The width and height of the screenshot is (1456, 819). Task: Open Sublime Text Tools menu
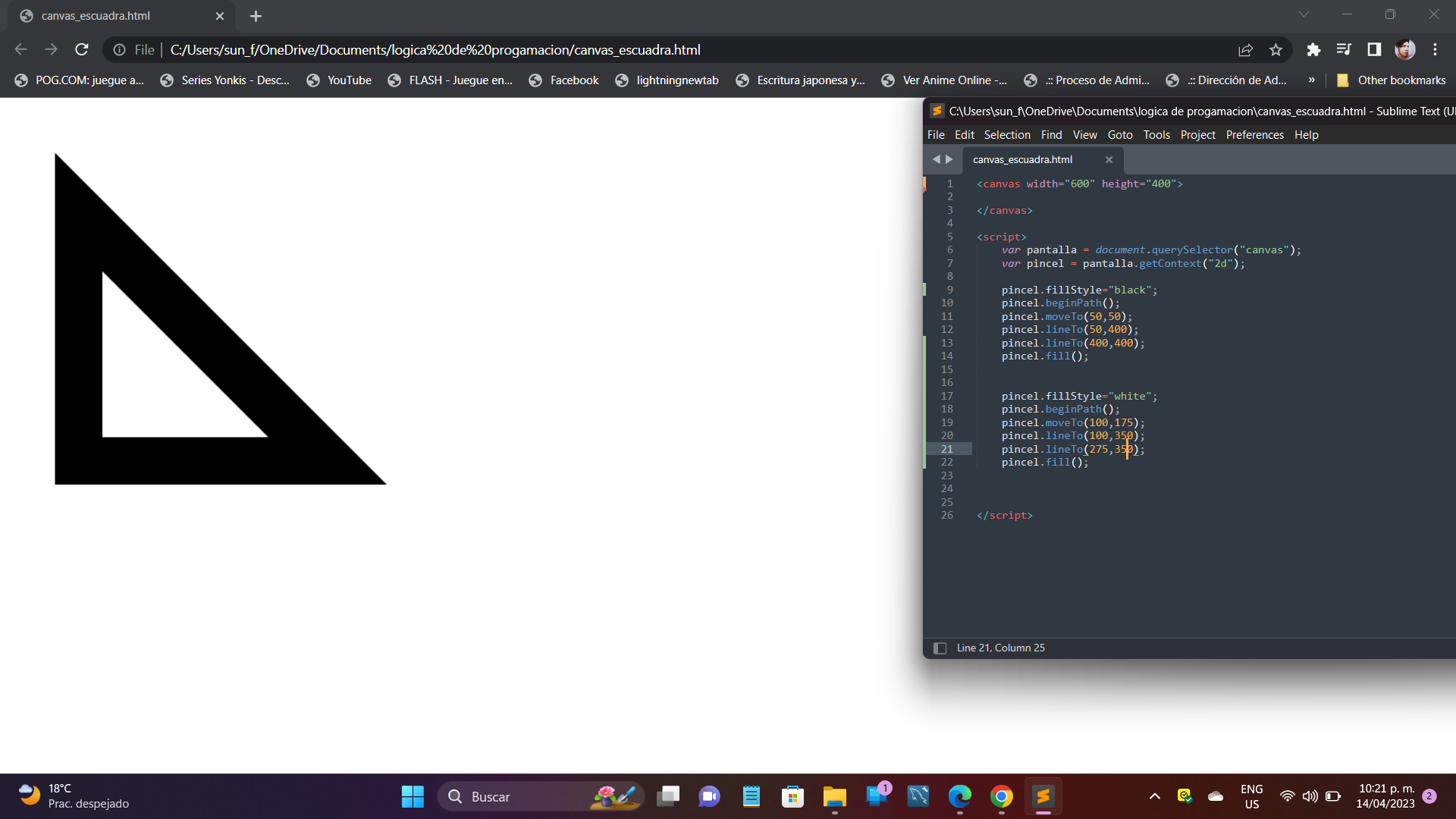(1156, 135)
